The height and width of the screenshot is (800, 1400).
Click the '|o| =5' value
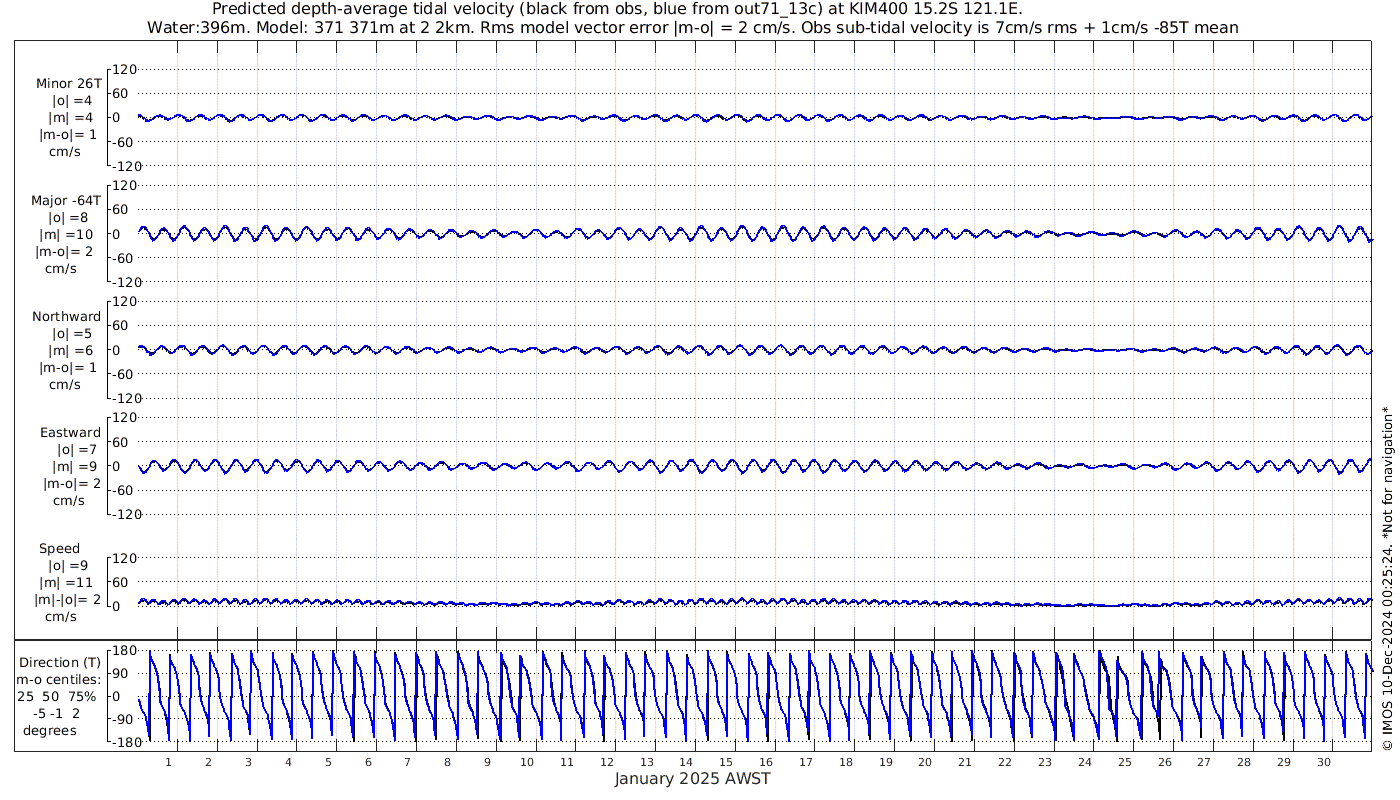(72, 333)
